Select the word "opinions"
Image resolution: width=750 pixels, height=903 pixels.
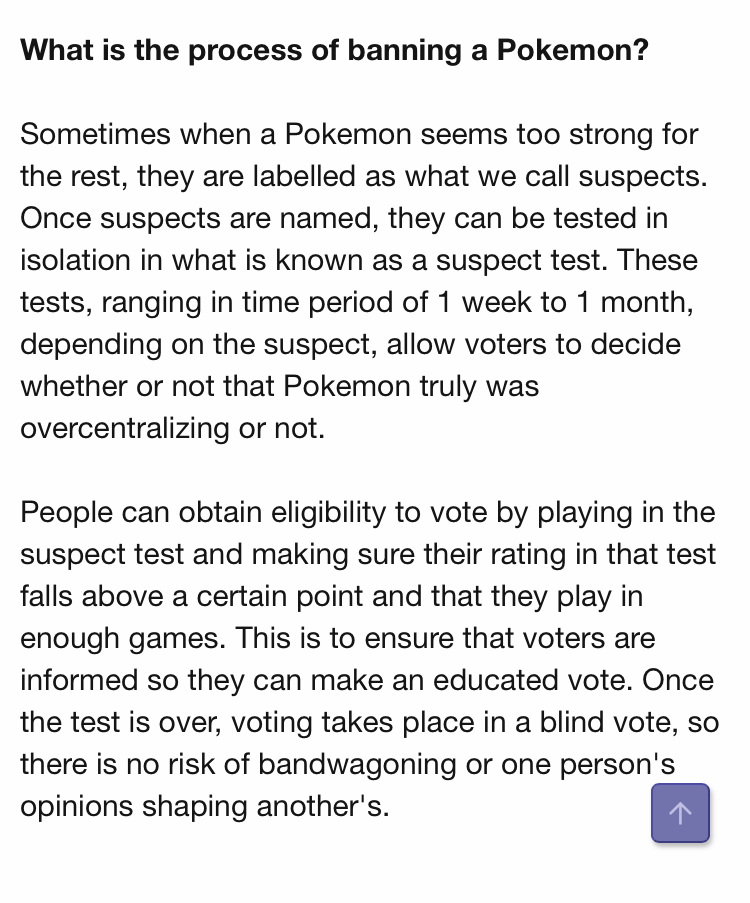pyautogui.click(x=77, y=807)
